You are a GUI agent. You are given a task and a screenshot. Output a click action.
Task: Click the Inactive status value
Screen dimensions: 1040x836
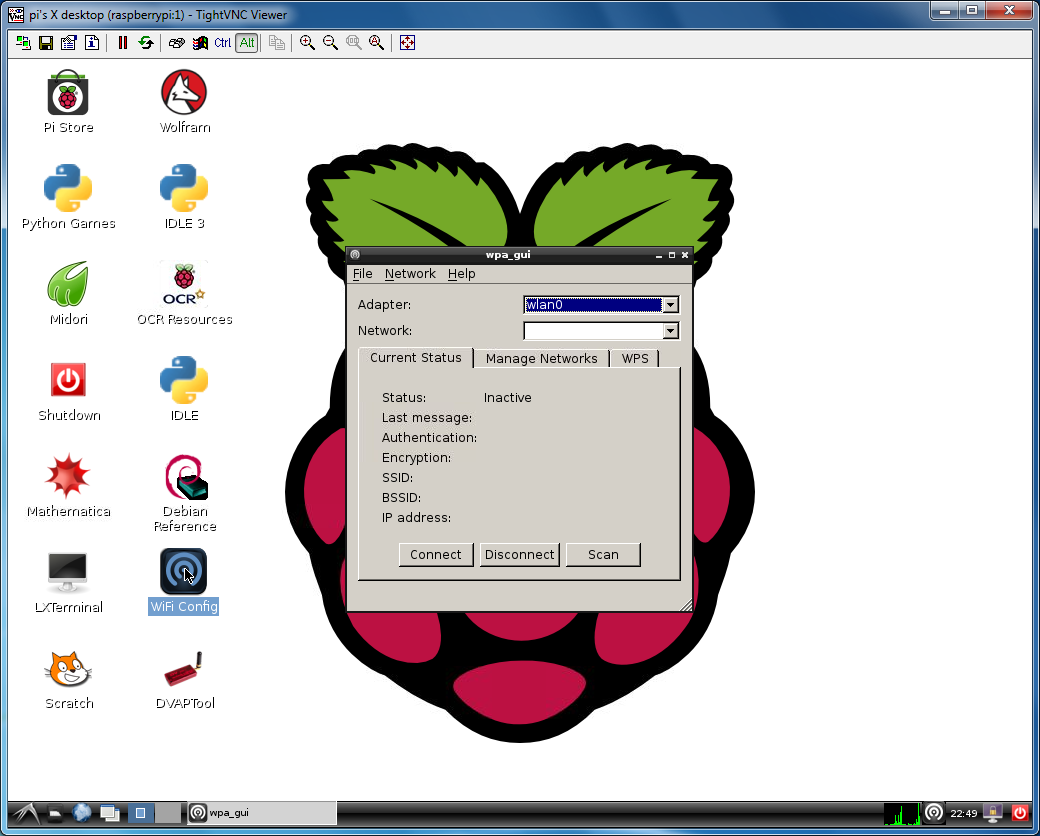(507, 398)
